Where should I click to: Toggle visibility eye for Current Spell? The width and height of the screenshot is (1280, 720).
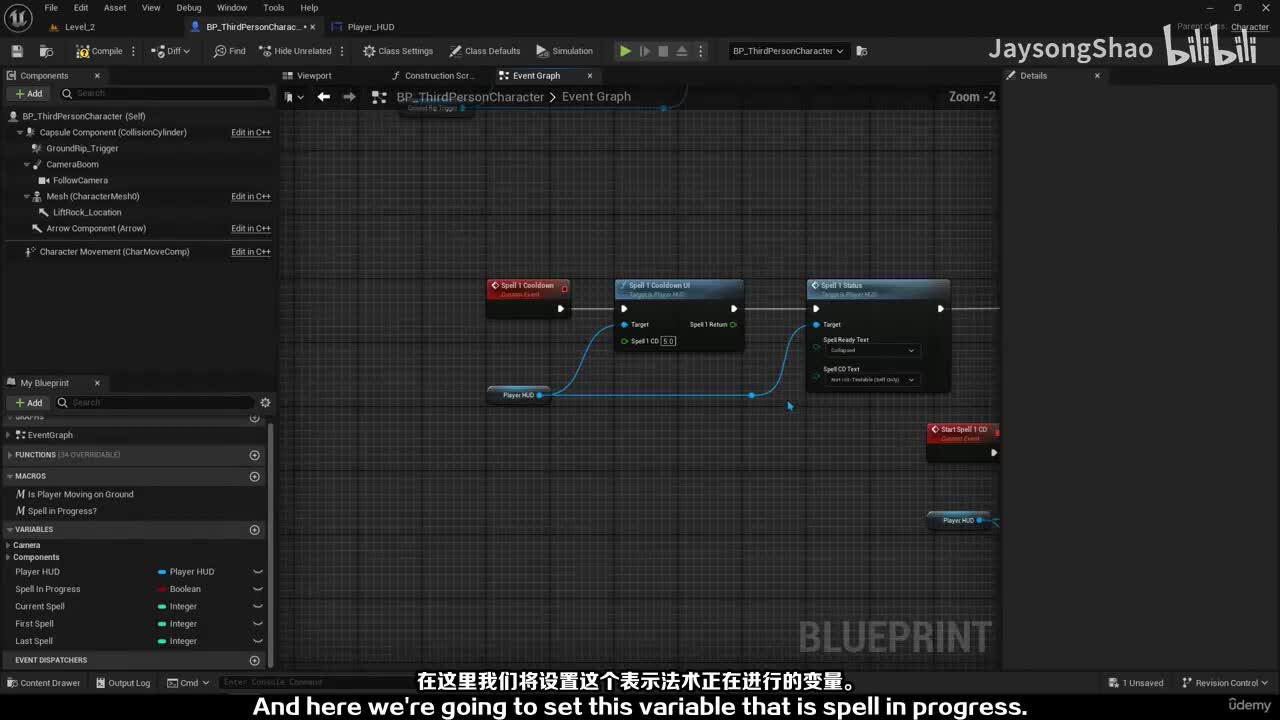pyautogui.click(x=257, y=607)
